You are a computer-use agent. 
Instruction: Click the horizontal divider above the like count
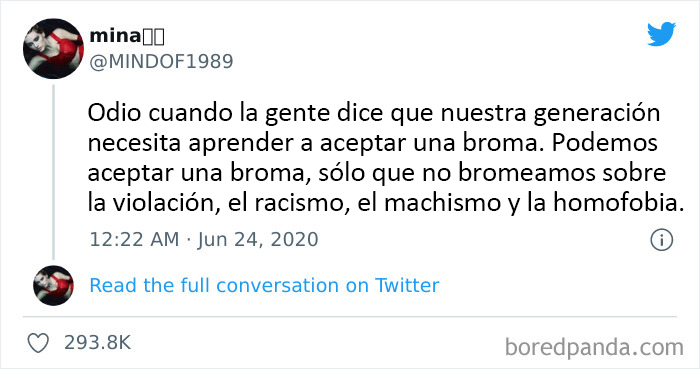tap(350, 317)
